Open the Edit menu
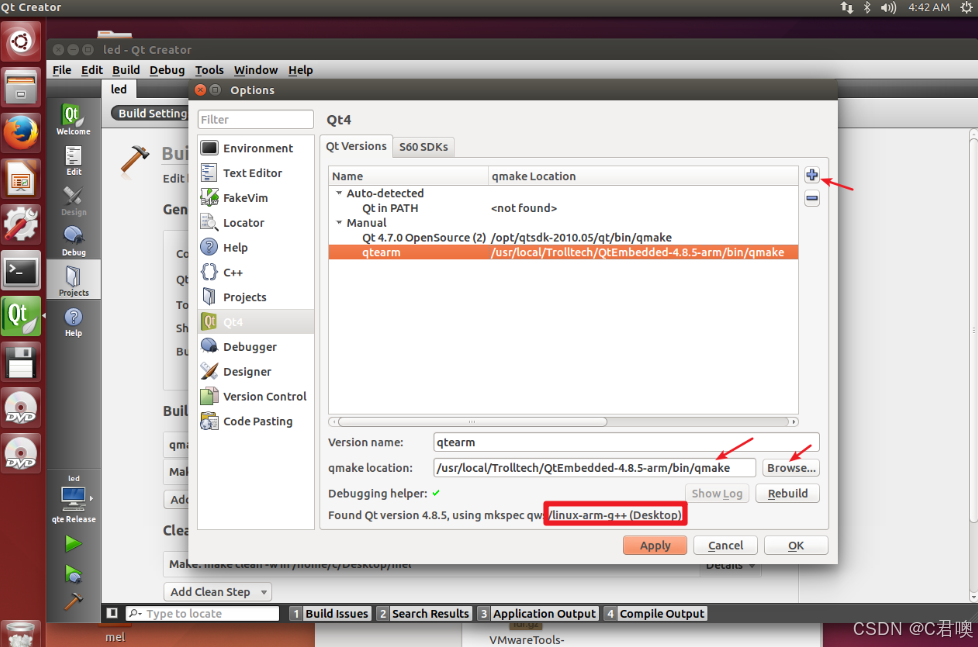Viewport: 978px width, 647px height. coord(92,70)
